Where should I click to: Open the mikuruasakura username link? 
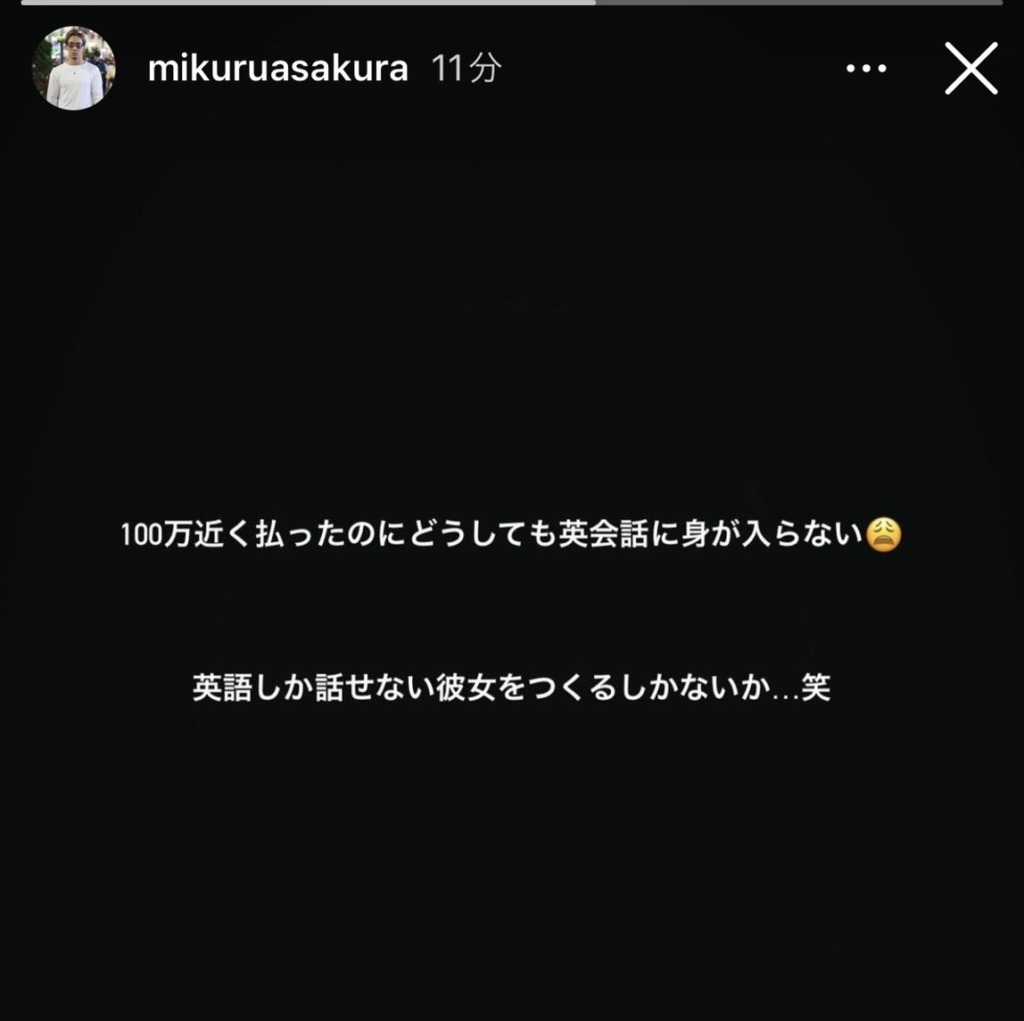[x=278, y=68]
